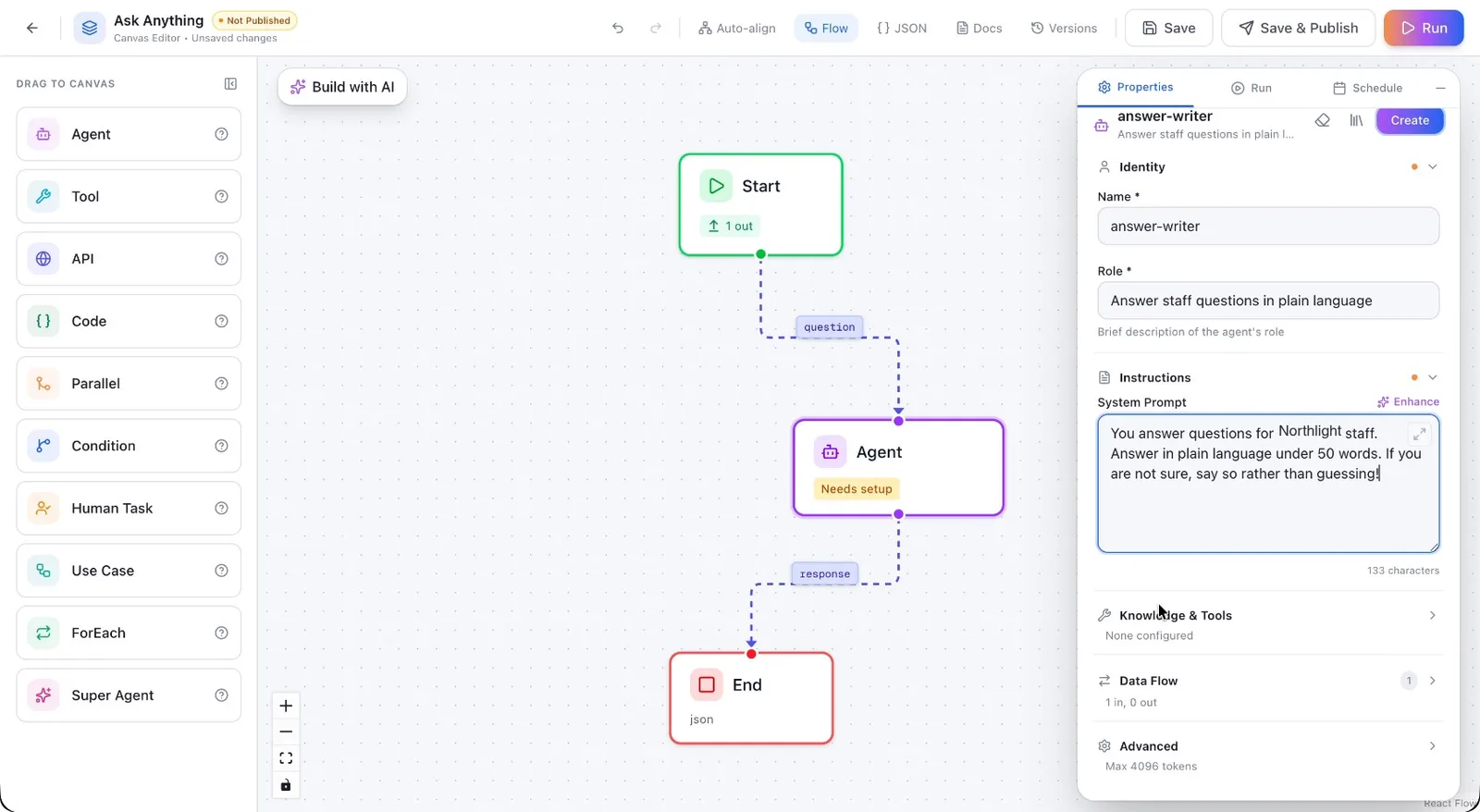Open Build with AI
The width and height of the screenshot is (1480, 812).
coord(342,87)
